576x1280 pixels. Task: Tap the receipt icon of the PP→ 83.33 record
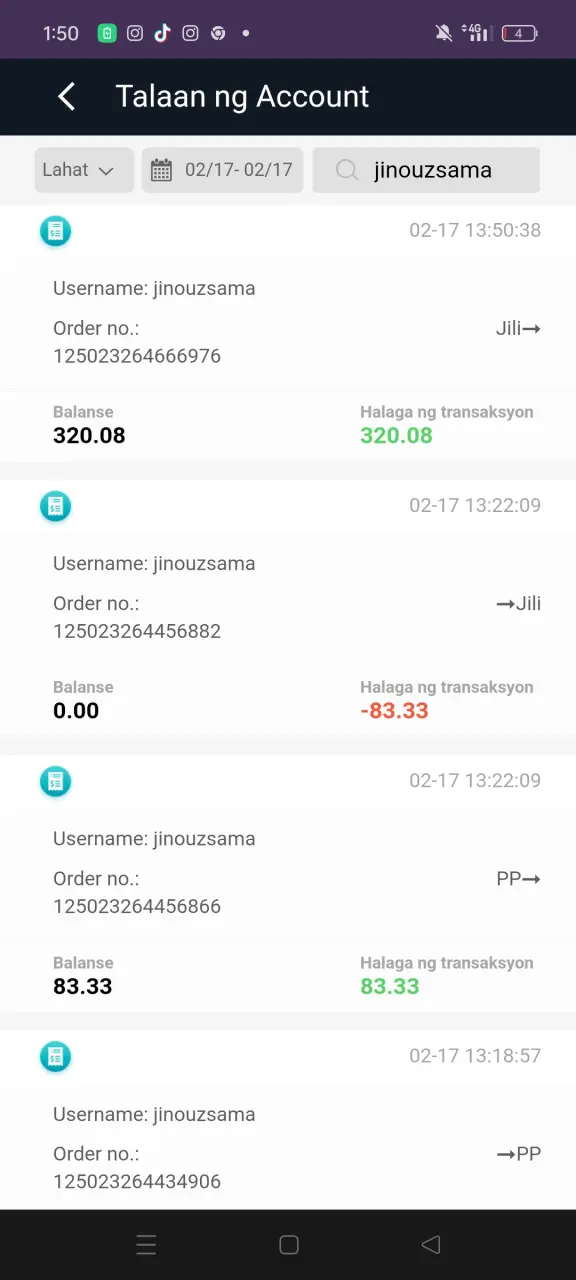click(56, 781)
